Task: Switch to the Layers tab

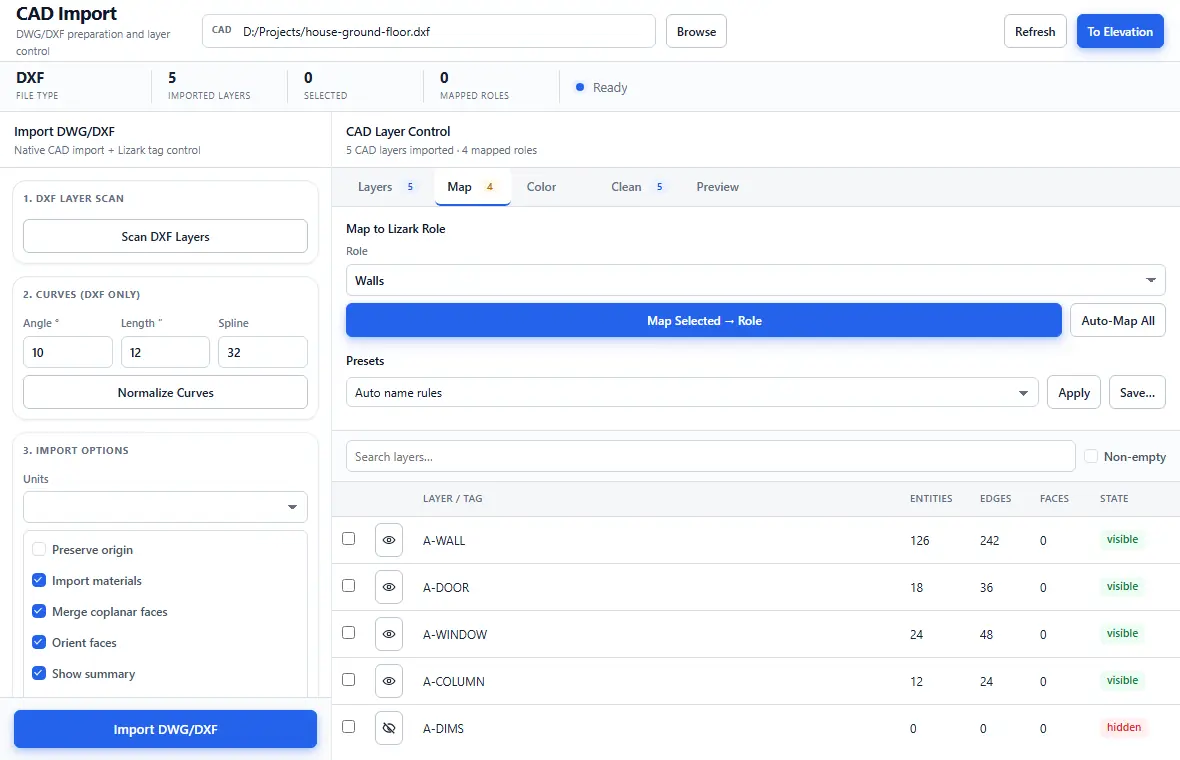Action: [x=385, y=187]
